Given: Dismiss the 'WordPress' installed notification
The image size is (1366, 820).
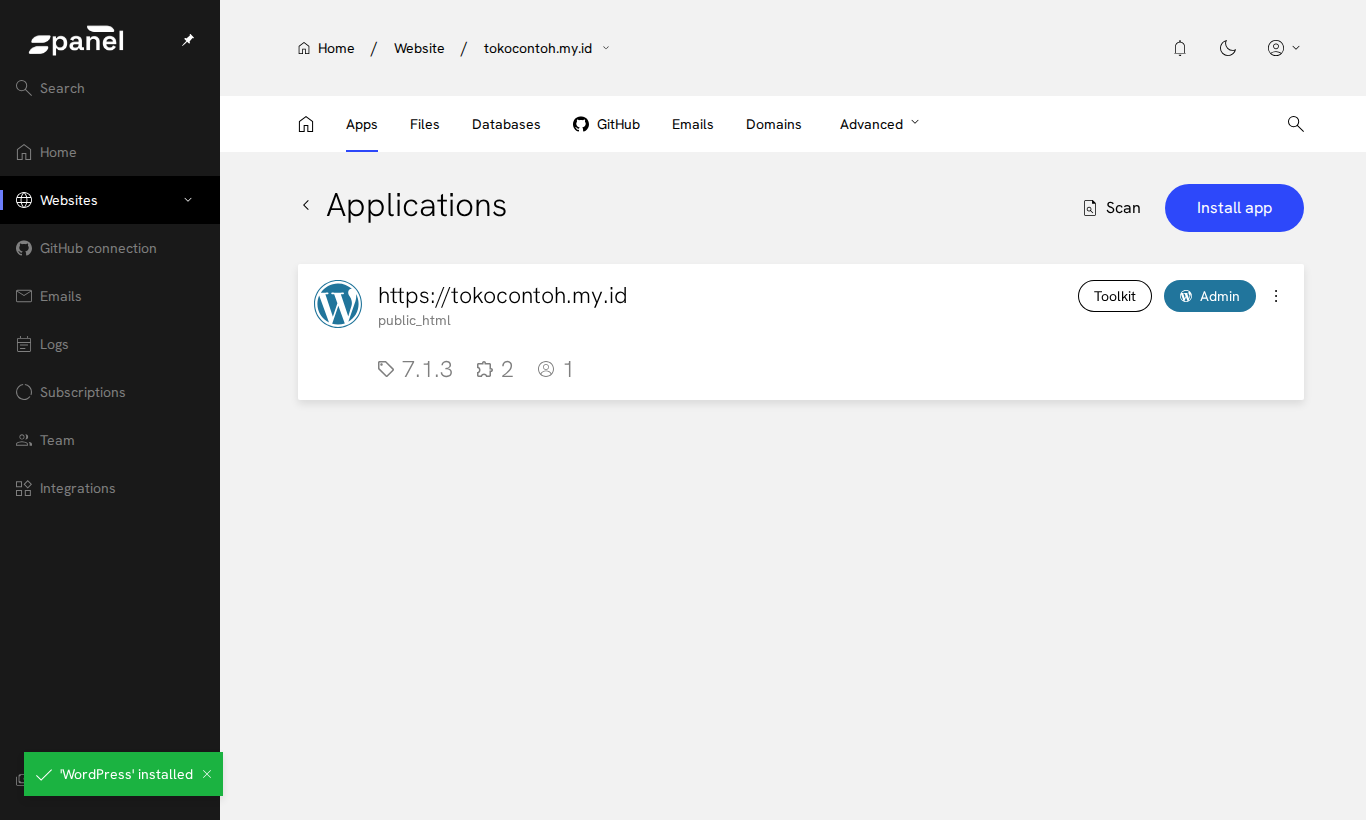Looking at the screenshot, I should click(207, 774).
